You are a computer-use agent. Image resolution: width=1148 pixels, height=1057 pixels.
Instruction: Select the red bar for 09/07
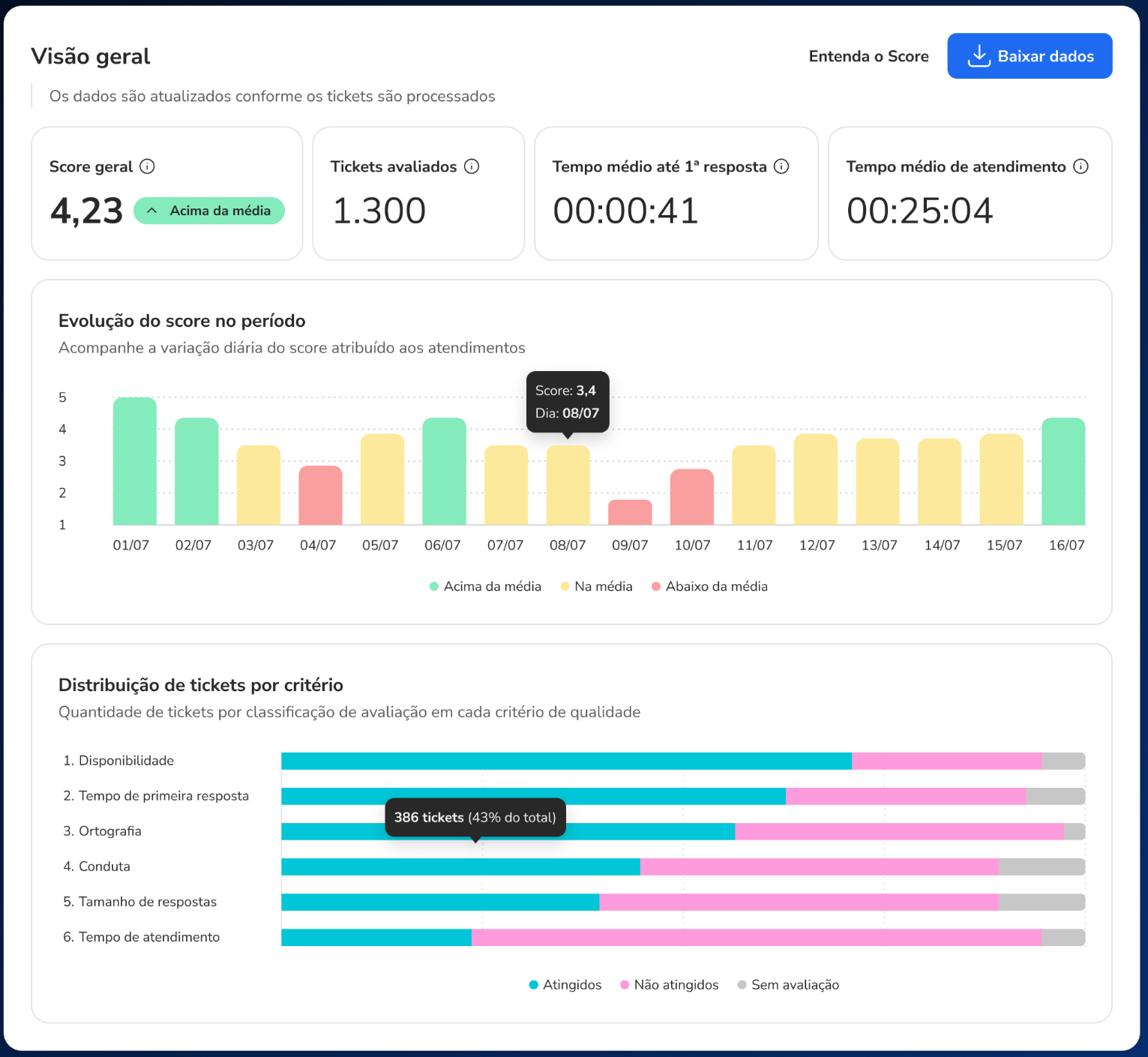[630, 513]
